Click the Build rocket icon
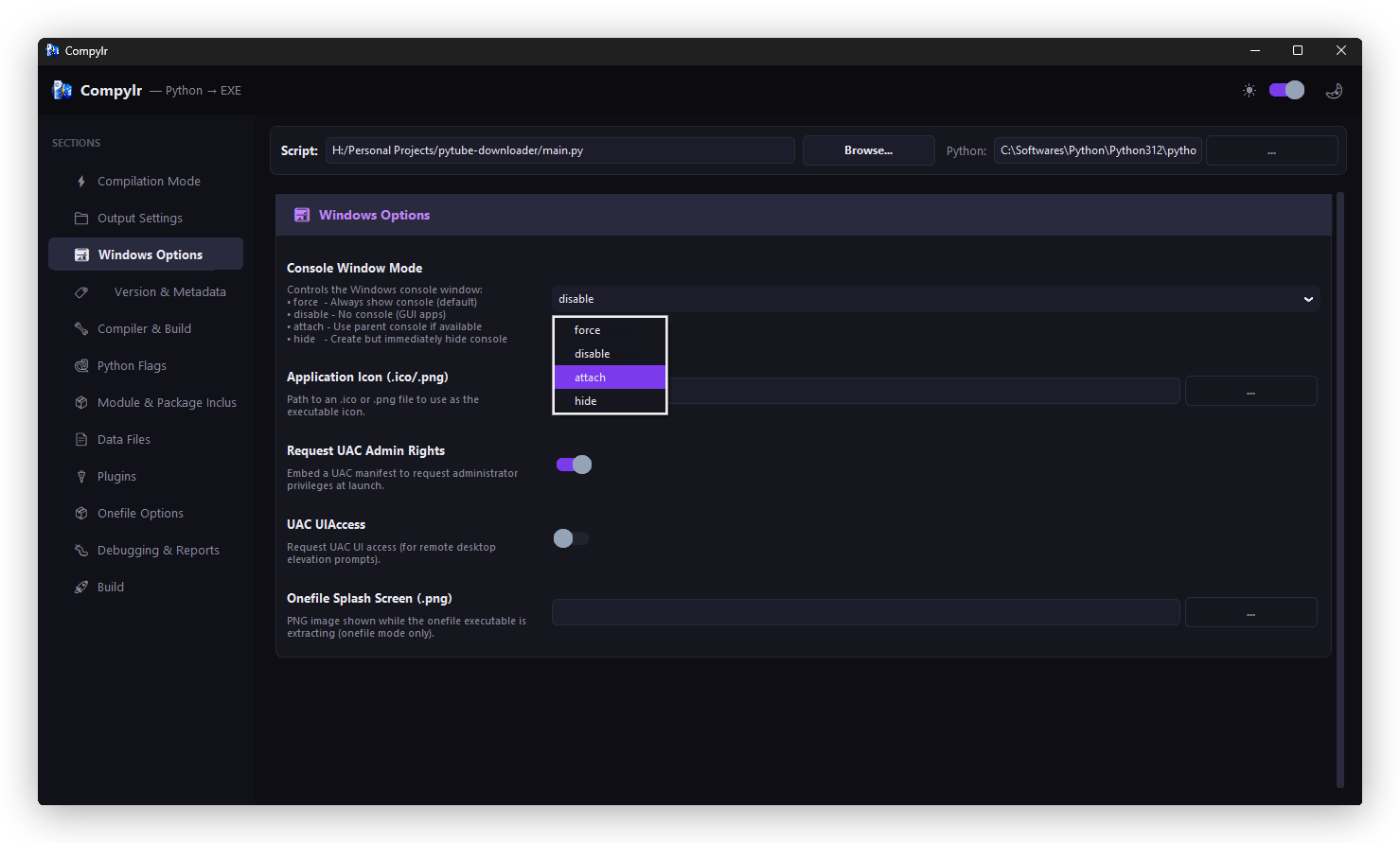The height and width of the screenshot is (843, 1400). 81,588
